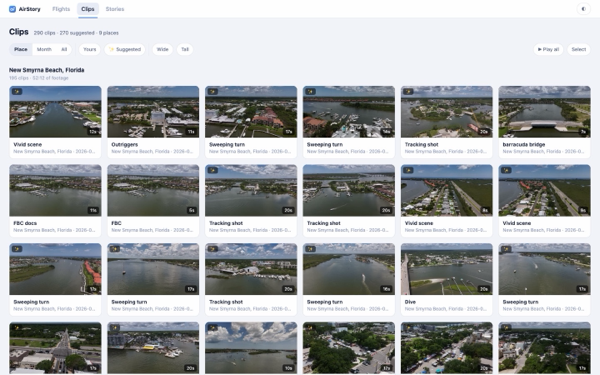Open the Vivid scene 12s canal thumbnail
This screenshot has height=375, width=600.
point(55,112)
